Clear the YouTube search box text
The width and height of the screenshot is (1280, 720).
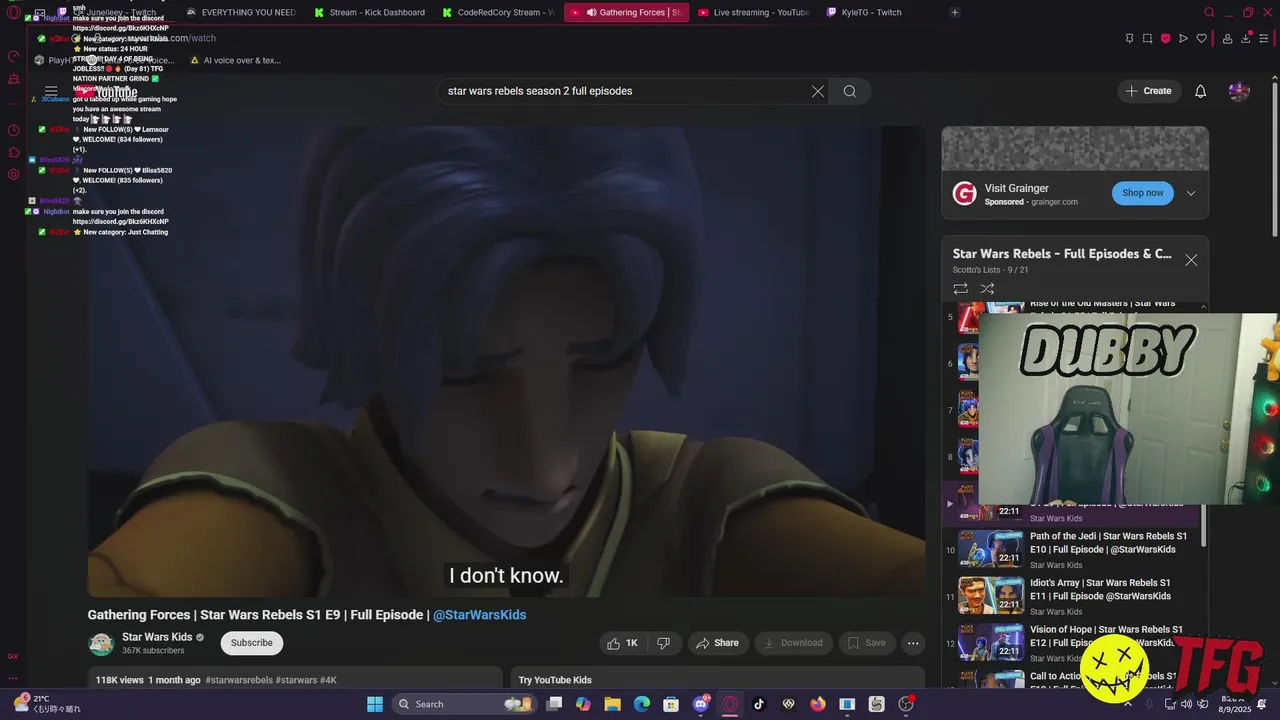(818, 91)
